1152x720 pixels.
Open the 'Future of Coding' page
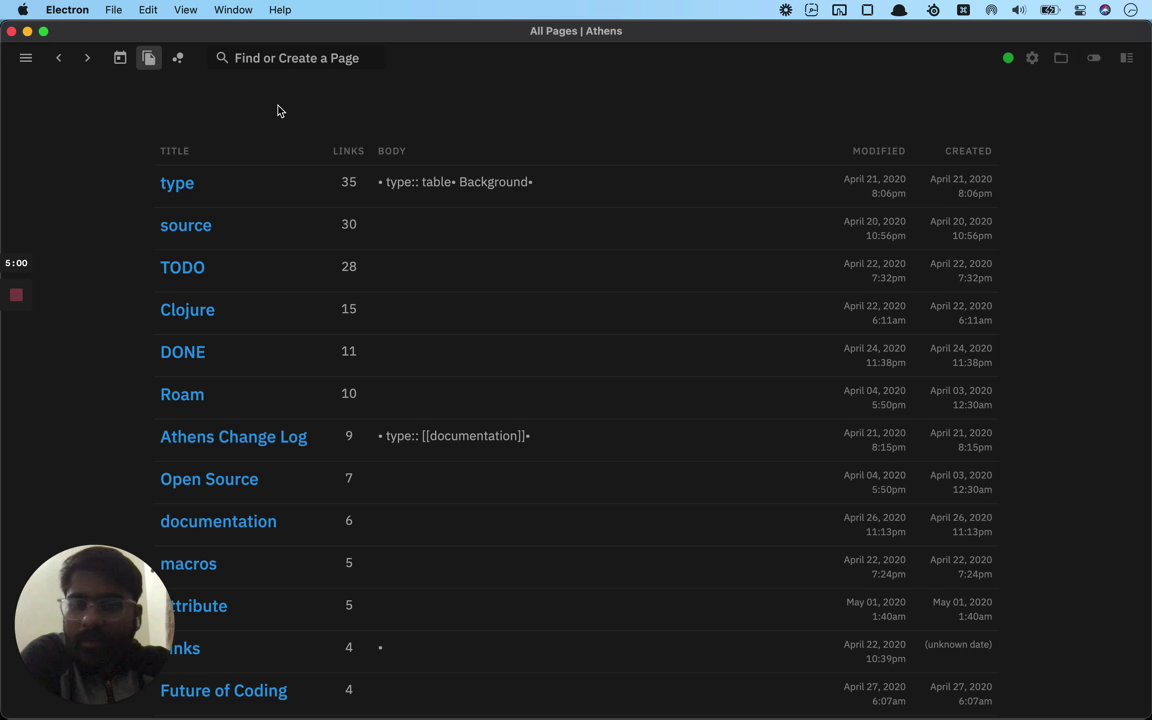[223, 691]
